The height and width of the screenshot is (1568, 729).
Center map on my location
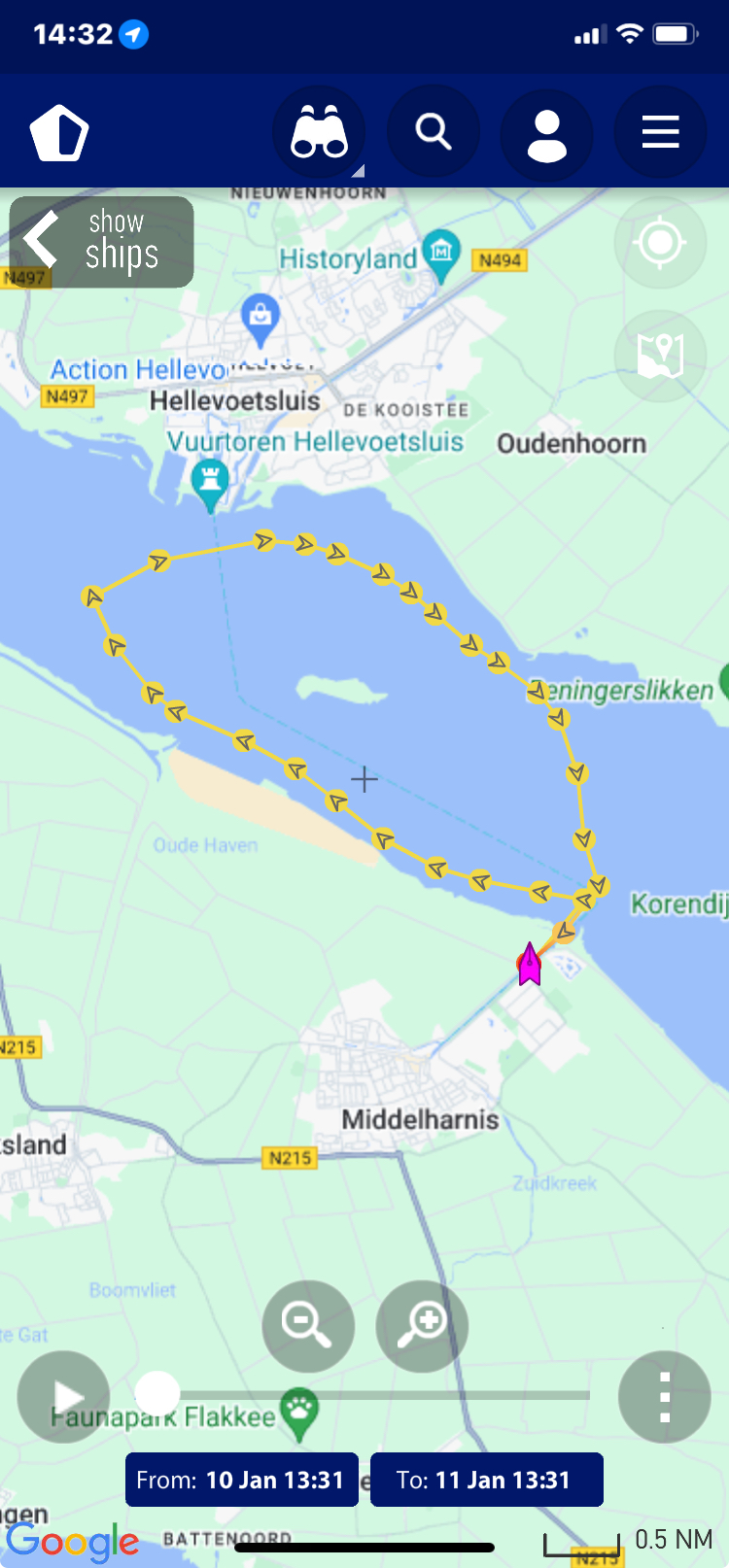point(661,242)
